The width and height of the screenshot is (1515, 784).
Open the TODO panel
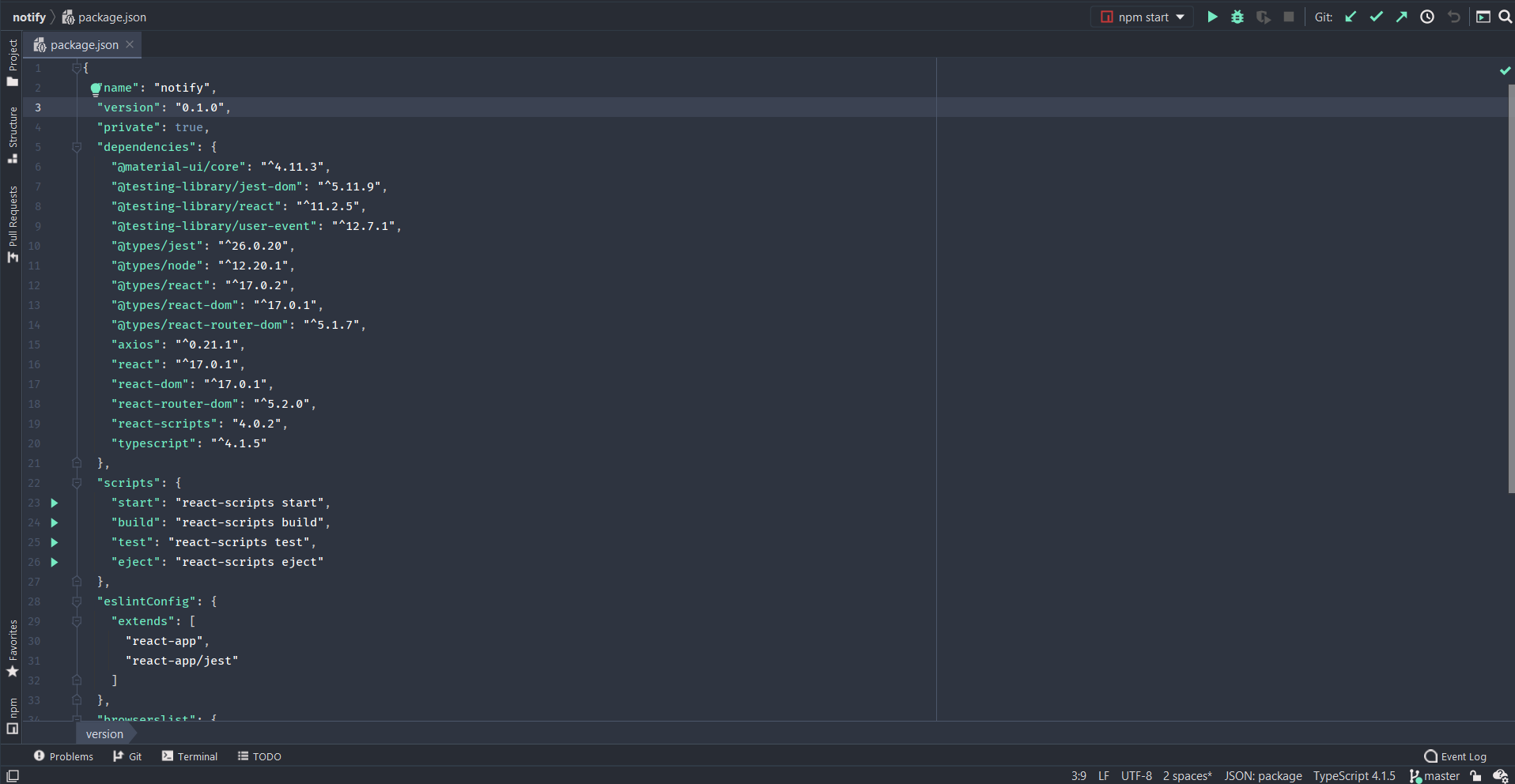pos(259,756)
